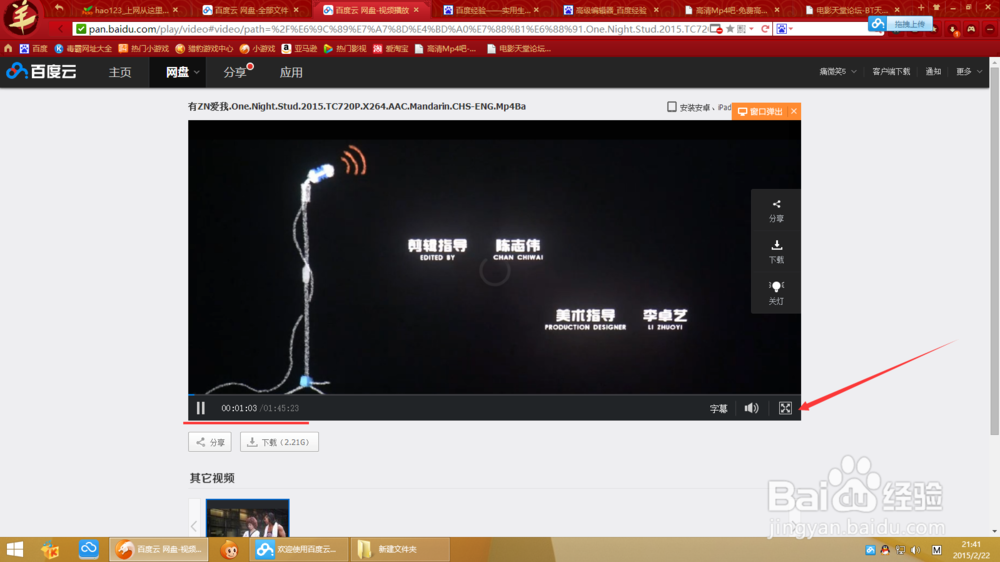Click the browser address bar URL

(398, 29)
